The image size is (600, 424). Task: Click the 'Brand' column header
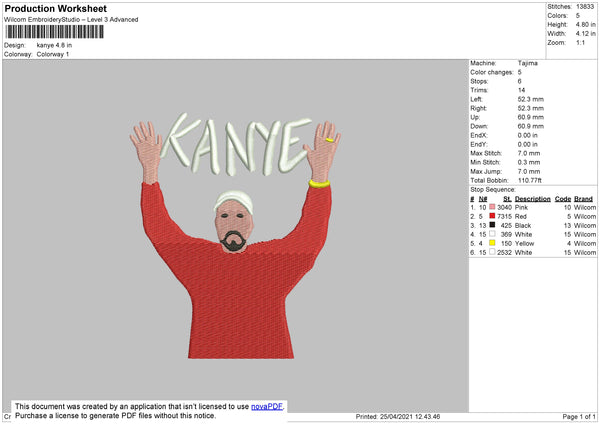584,199
